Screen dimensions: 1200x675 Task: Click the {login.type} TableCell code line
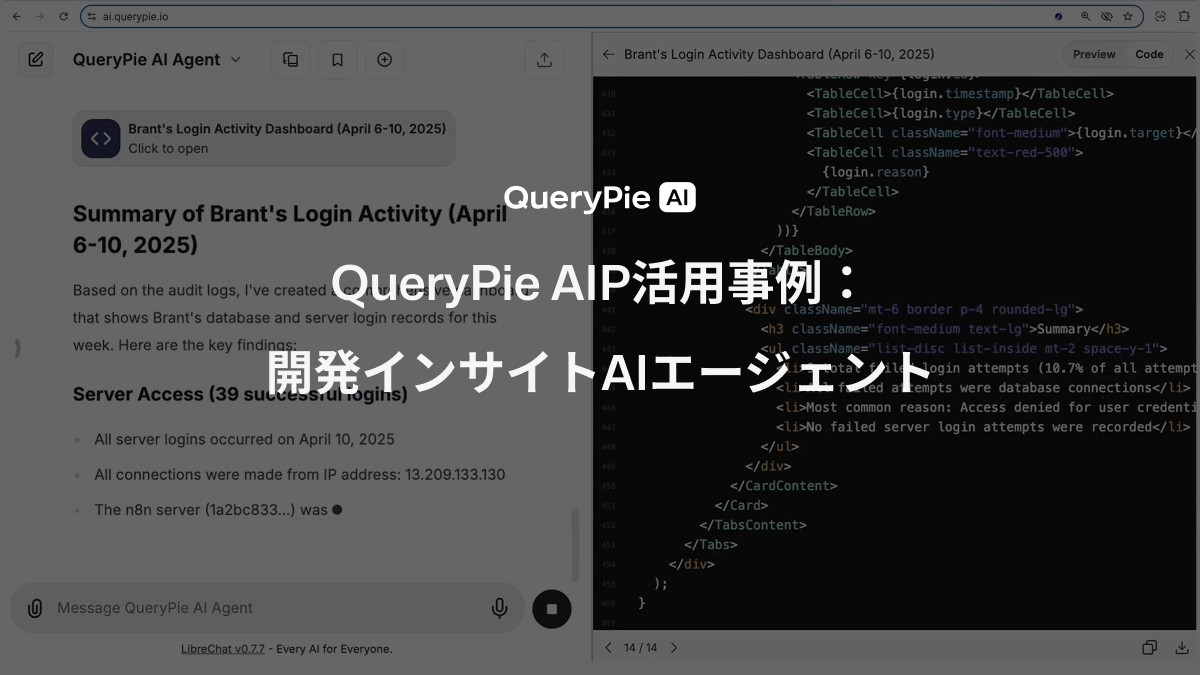pyautogui.click(x=941, y=113)
